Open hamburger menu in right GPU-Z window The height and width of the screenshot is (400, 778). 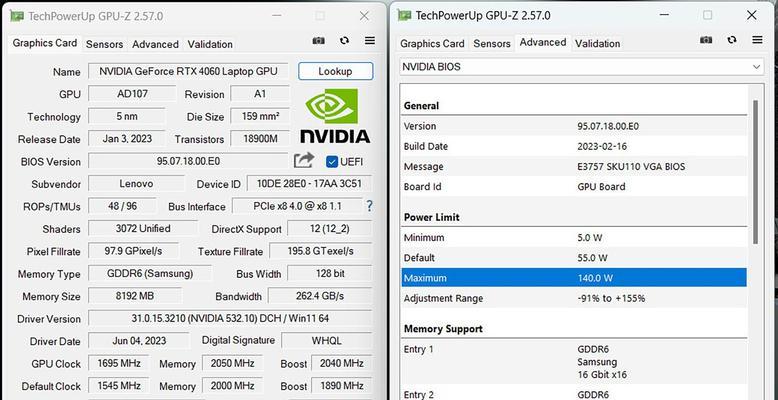click(757, 40)
